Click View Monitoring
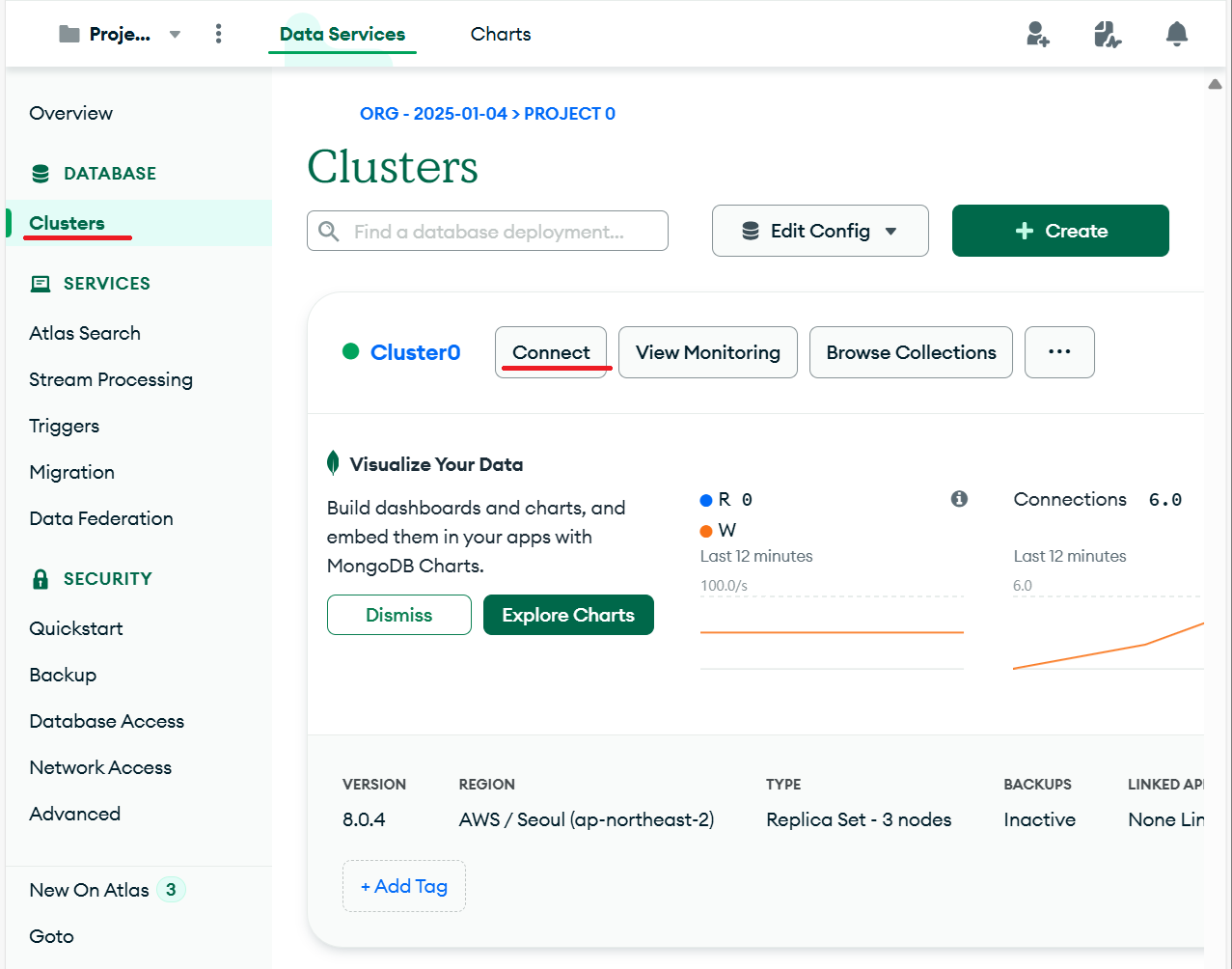Image resolution: width=1232 pixels, height=969 pixels. point(708,352)
